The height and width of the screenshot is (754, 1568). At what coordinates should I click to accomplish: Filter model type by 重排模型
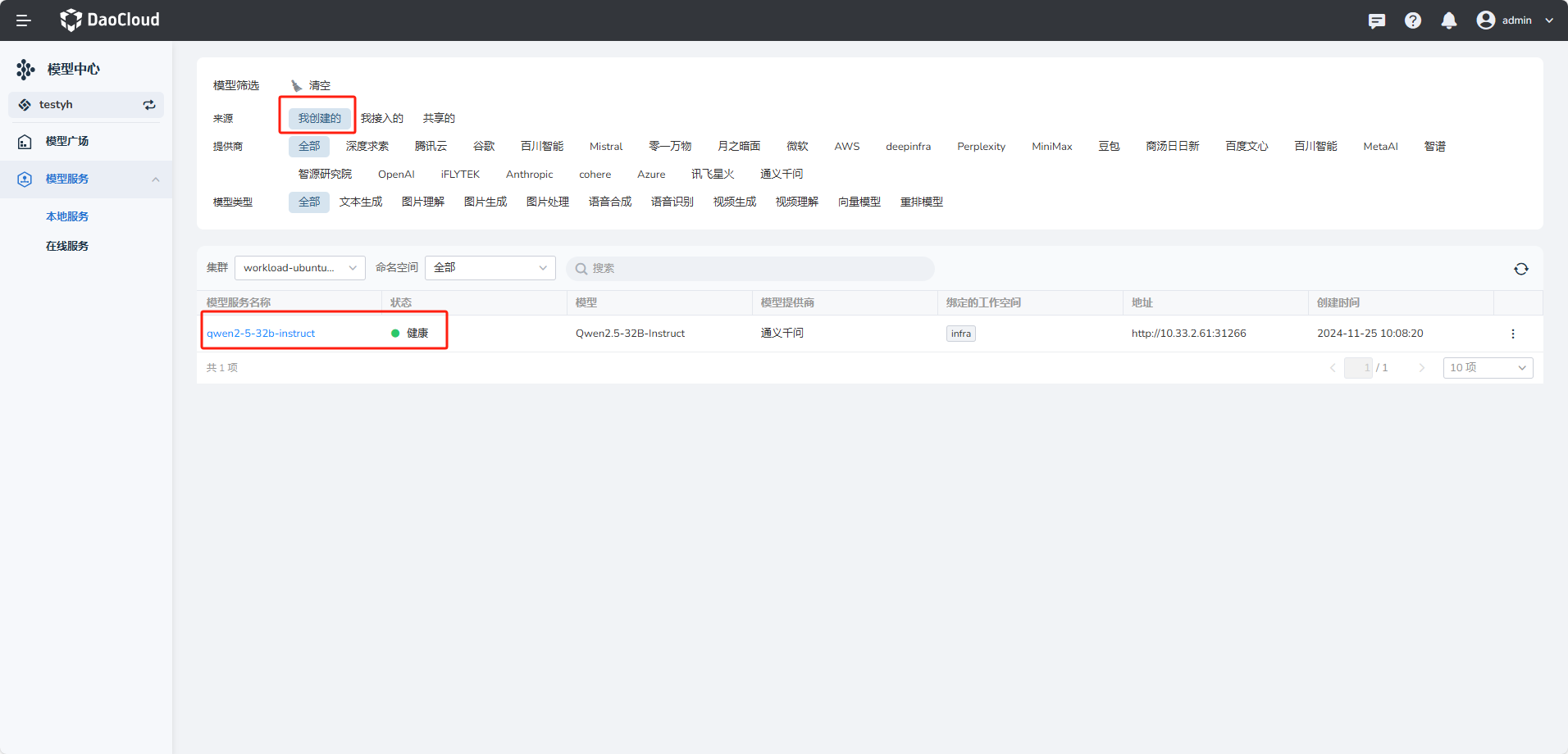(x=922, y=202)
